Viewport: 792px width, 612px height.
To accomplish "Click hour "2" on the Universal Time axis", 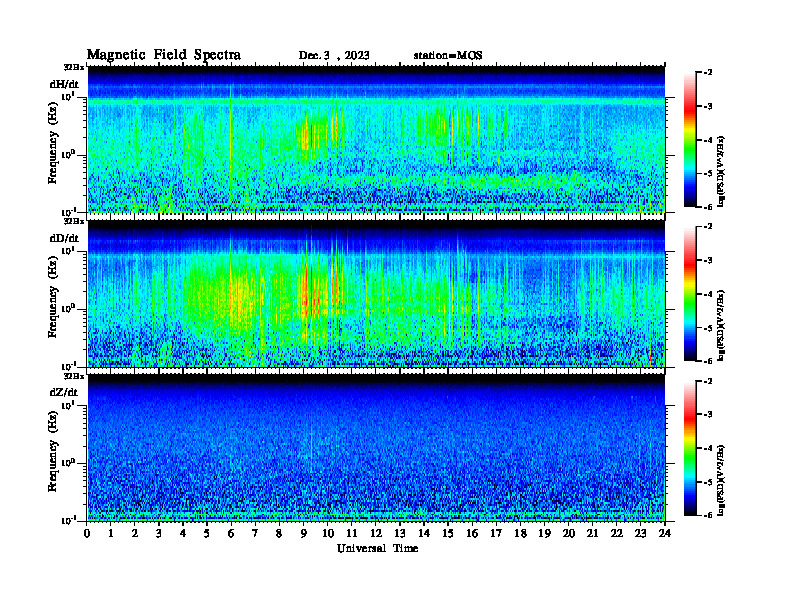I will point(135,534).
